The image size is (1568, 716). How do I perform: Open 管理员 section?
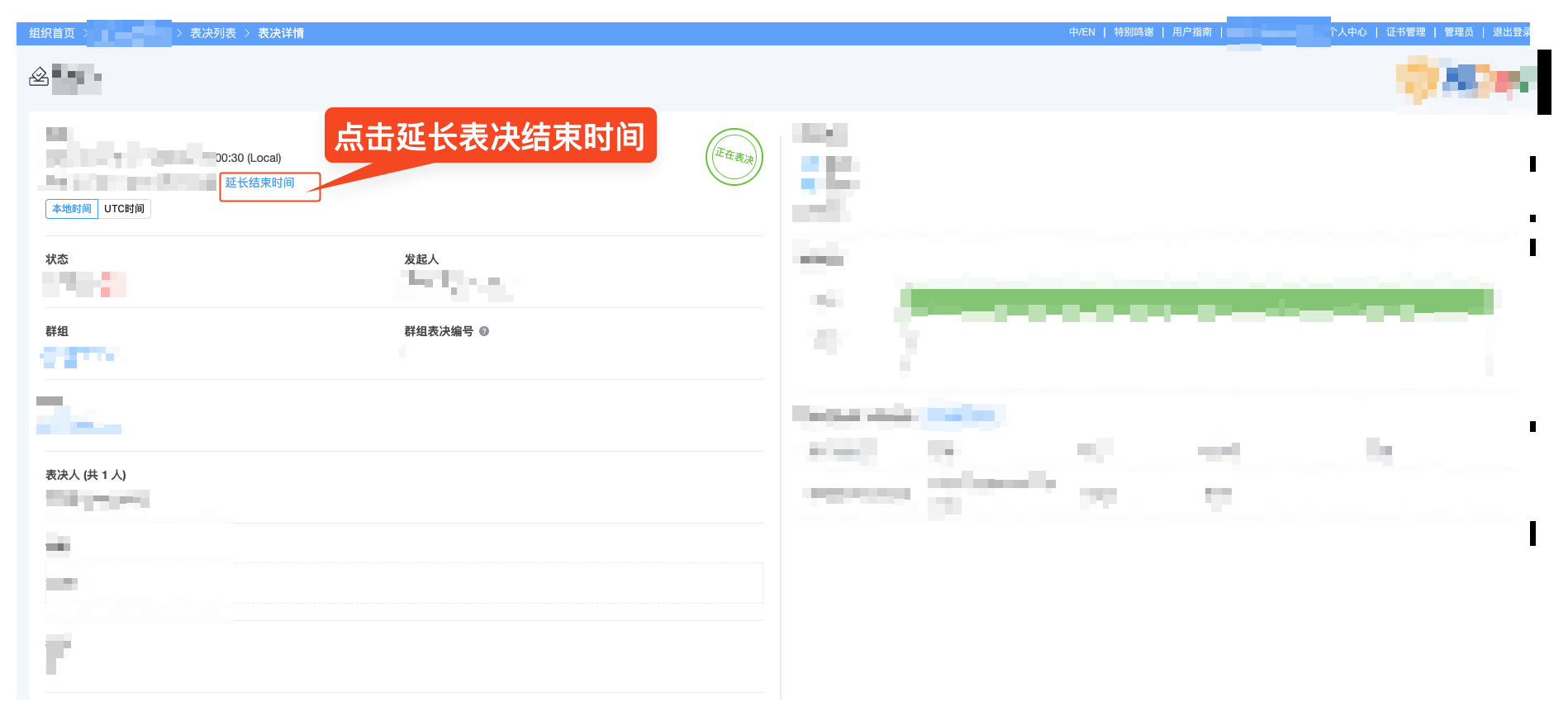click(x=1459, y=32)
